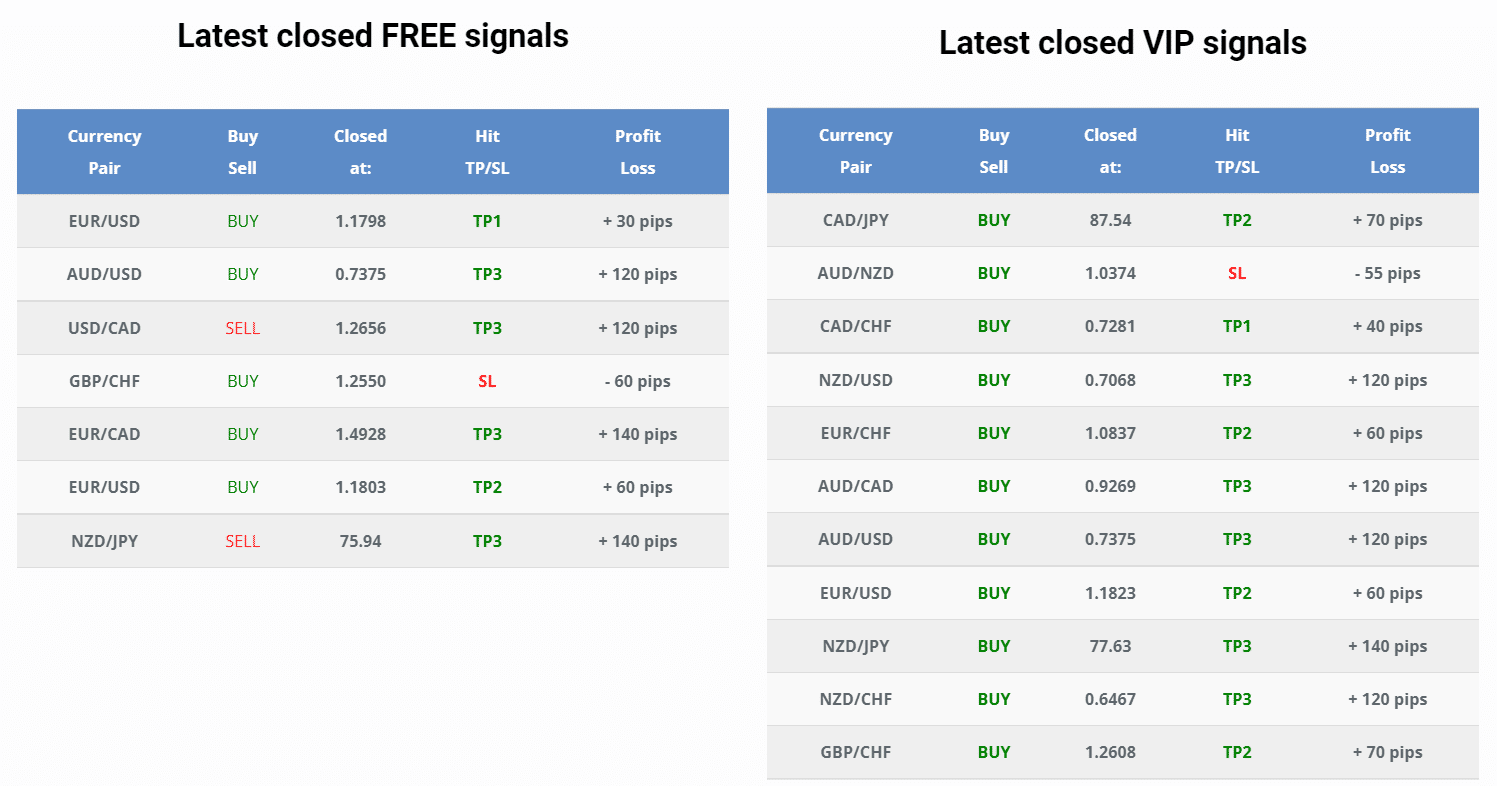The image size is (1497, 786).
Task: Open the NZD/CHF currency pair row
Action: [855, 699]
